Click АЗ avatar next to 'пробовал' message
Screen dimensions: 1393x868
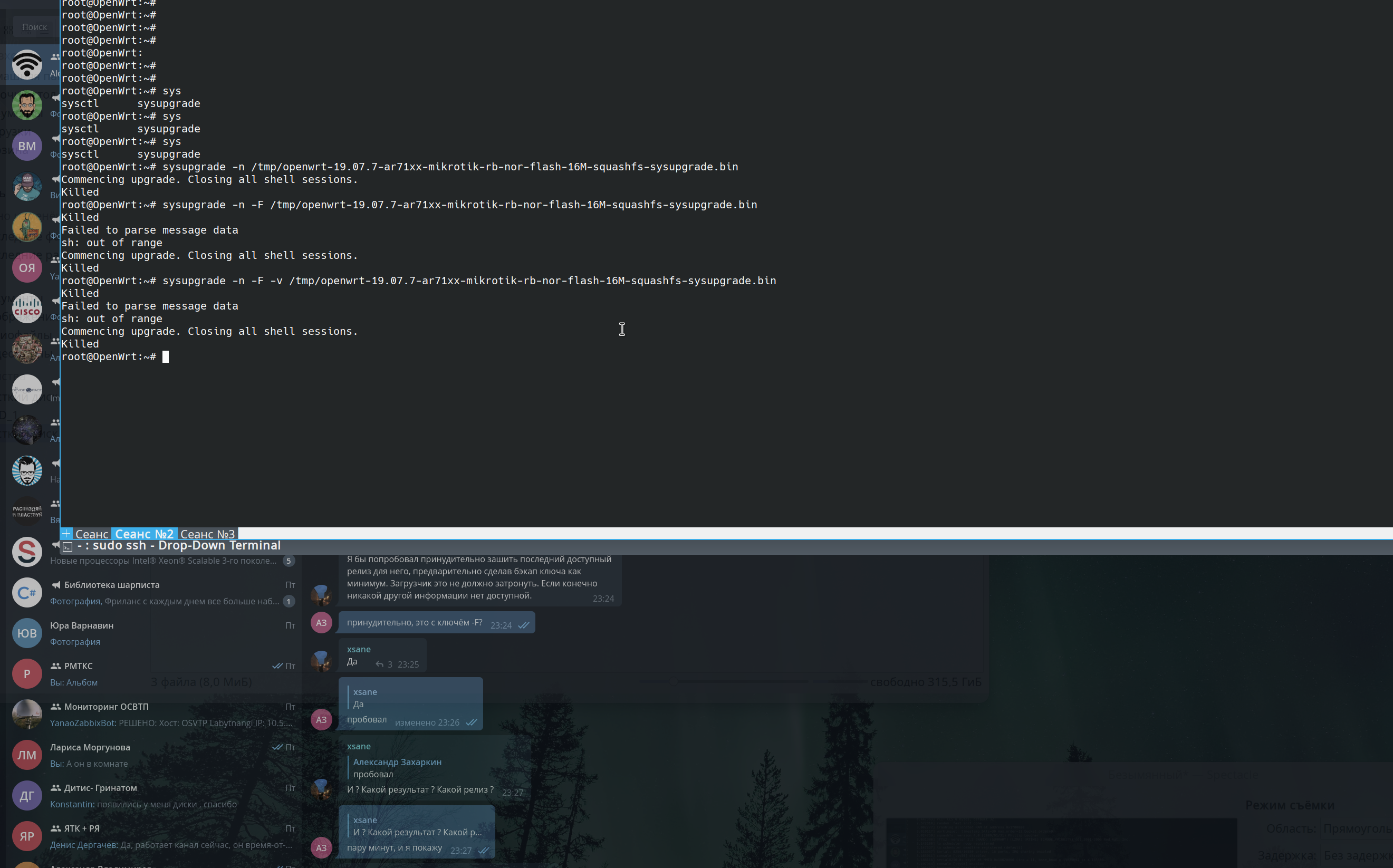click(x=321, y=719)
